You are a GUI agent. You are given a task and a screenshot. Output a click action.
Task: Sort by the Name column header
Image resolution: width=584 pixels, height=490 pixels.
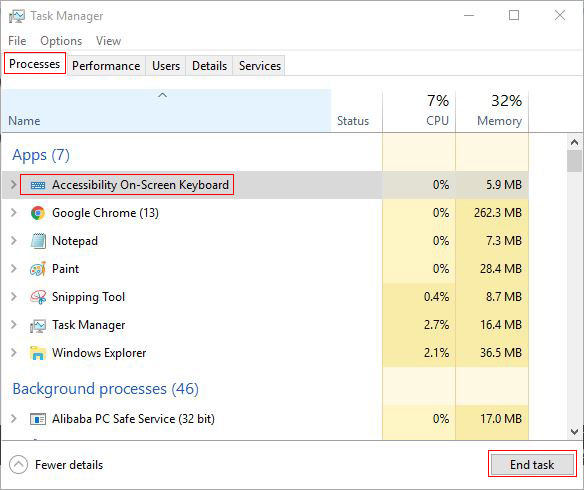tap(166, 111)
